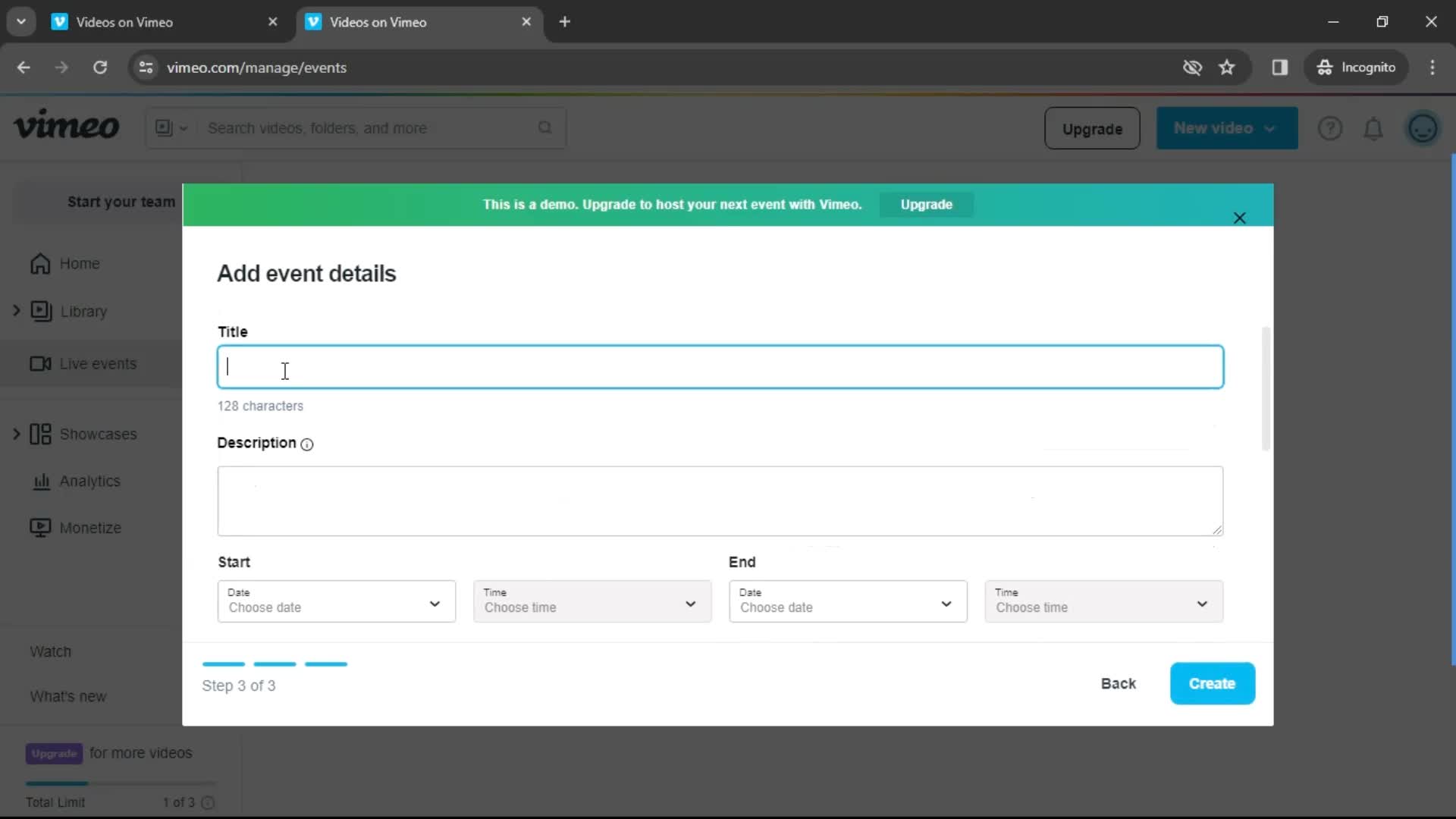Screen dimensions: 1456x819
Task: Open Chrome three-dot menu
Action: [1432, 67]
